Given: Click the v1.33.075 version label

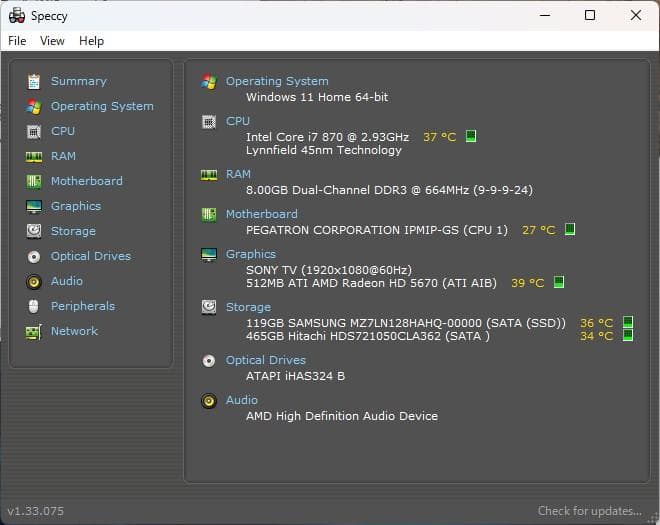Looking at the screenshot, I should tap(36, 511).
